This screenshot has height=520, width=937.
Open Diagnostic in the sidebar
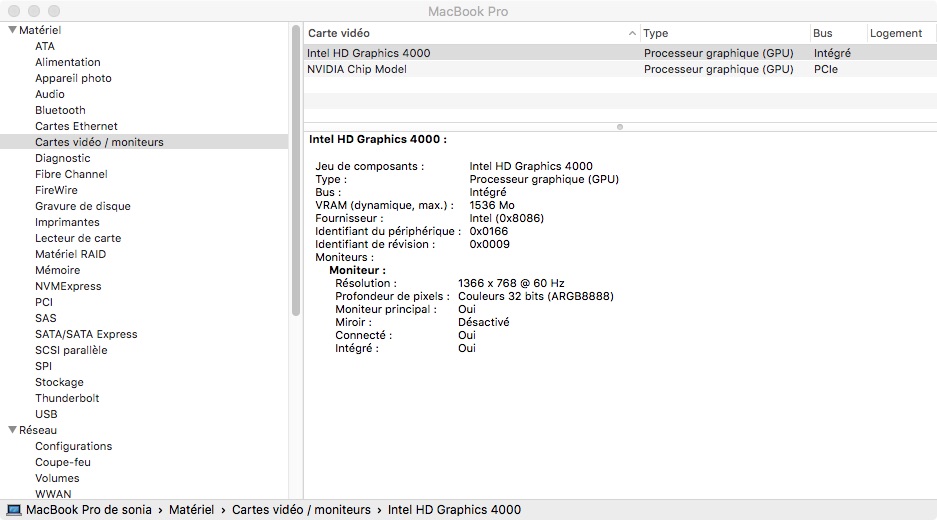(63, 158)
